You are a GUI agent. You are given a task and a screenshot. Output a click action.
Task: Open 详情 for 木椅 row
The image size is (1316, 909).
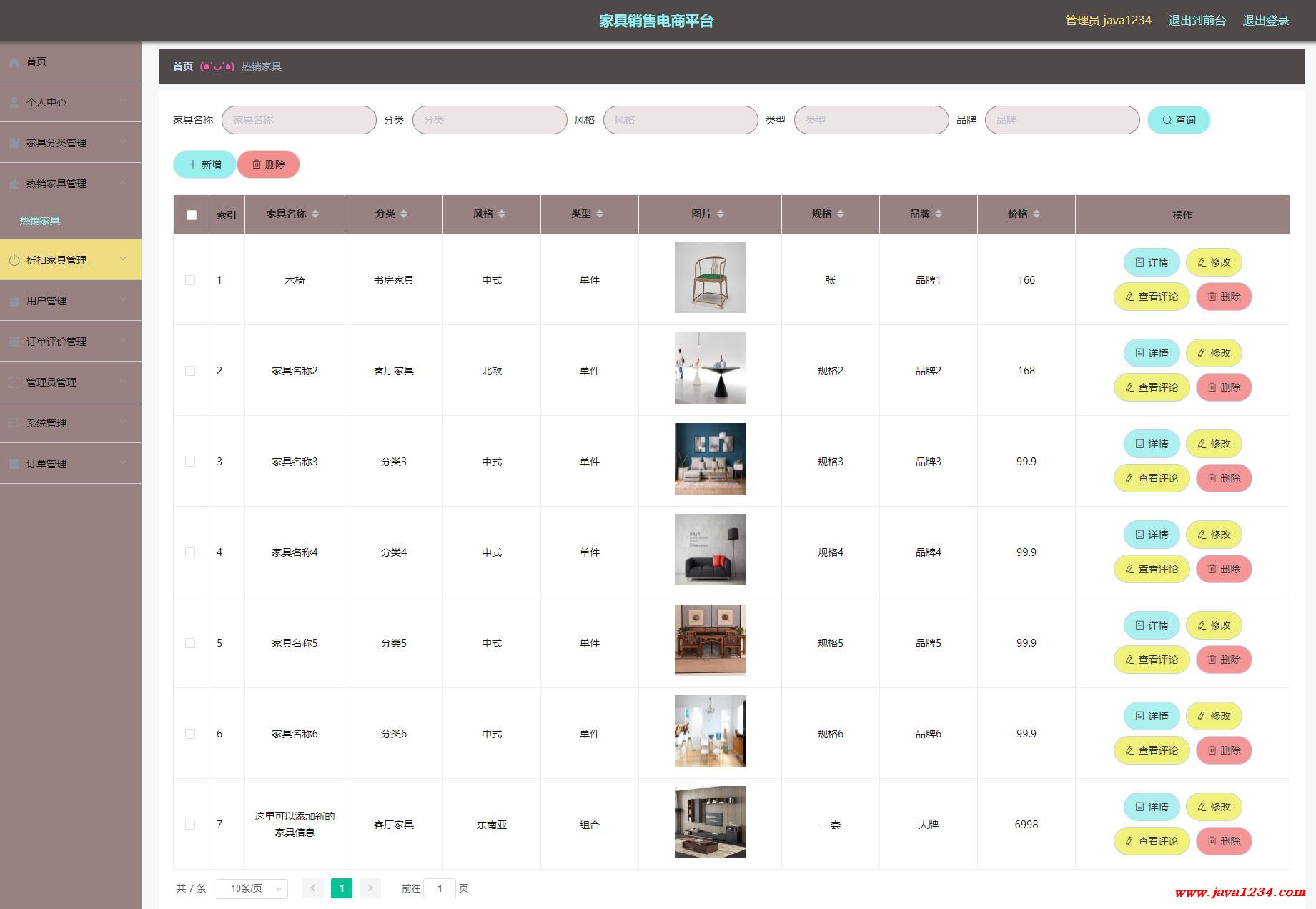[1152, 262]
